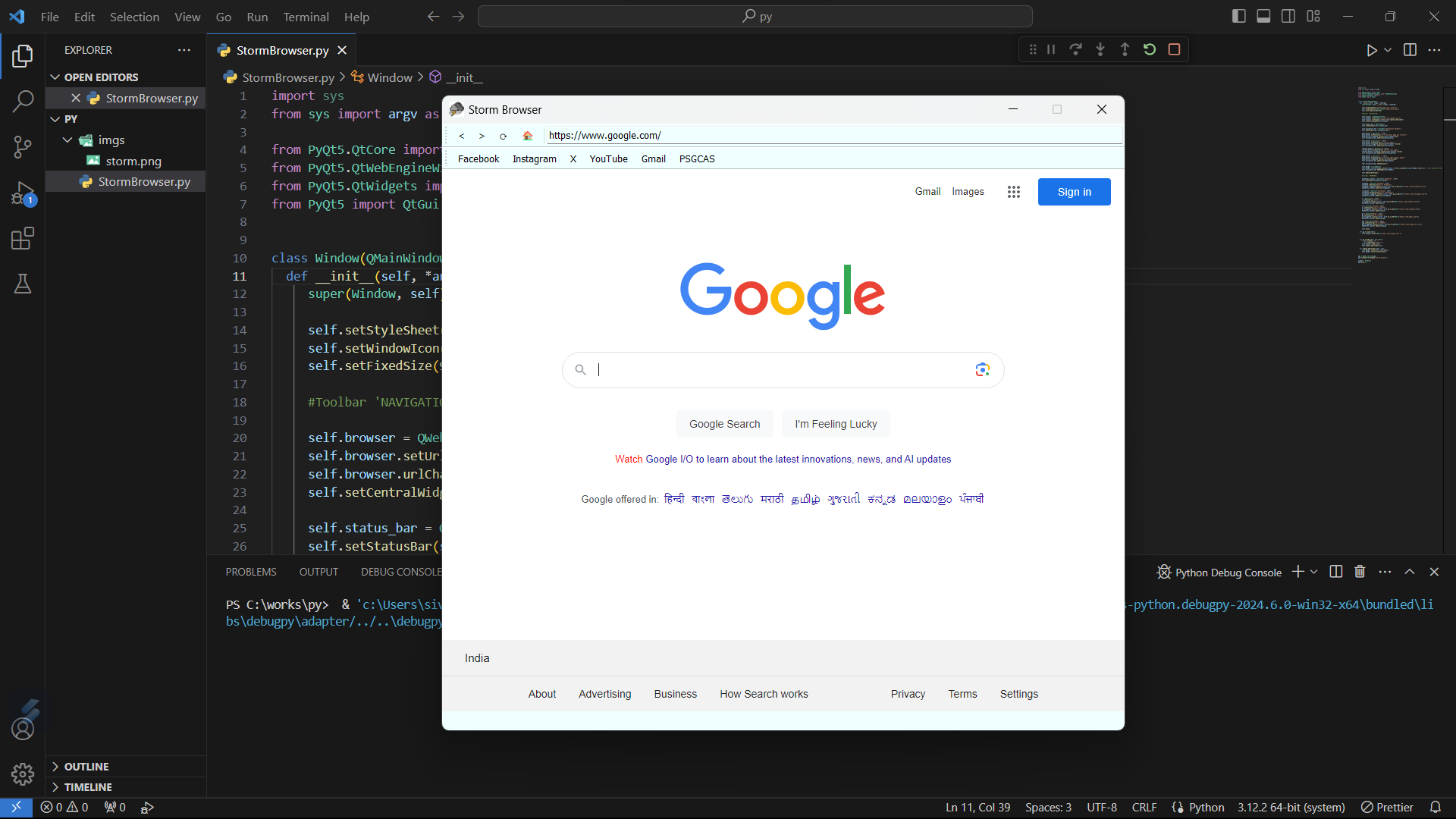Toggle the primary side bar visibility
The height and width of the screenshot is (819, 1456).
[x=1238, y=15]
